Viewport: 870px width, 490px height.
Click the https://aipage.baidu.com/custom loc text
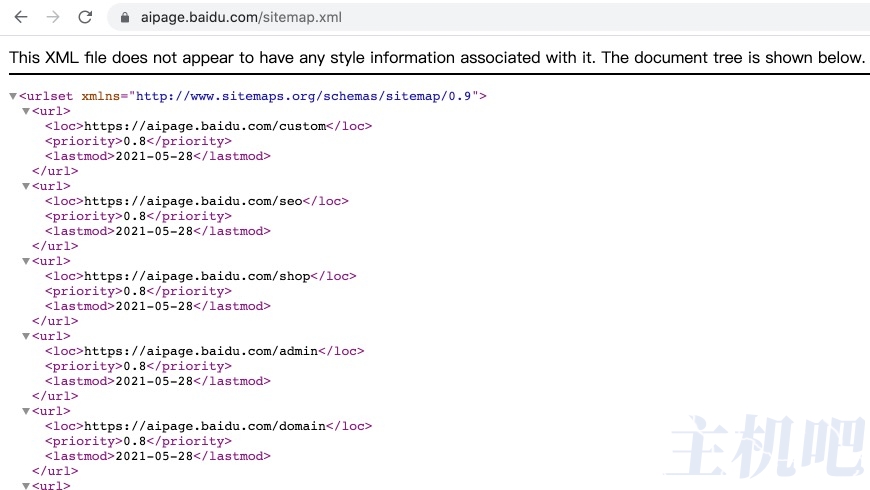pyautogui.click(x=205, y=126)
